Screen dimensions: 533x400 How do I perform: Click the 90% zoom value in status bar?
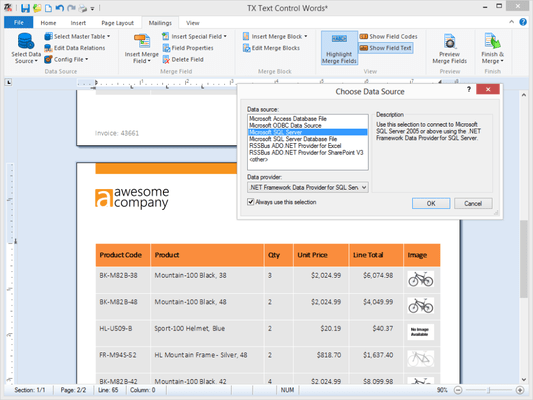[x=442, y=390]
